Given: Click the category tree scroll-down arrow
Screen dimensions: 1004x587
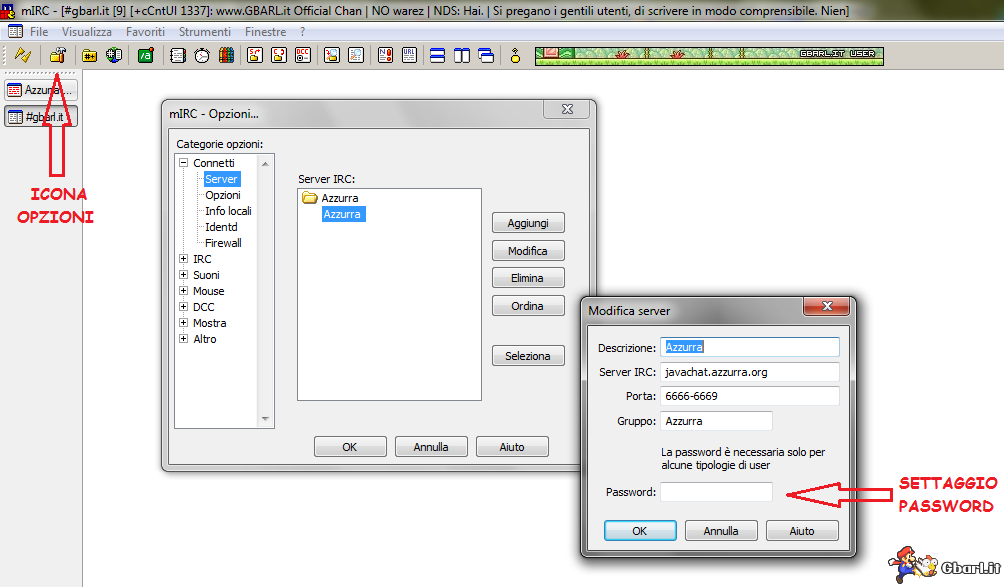Looking at the screenshot, I should click(x=265, y=419).
